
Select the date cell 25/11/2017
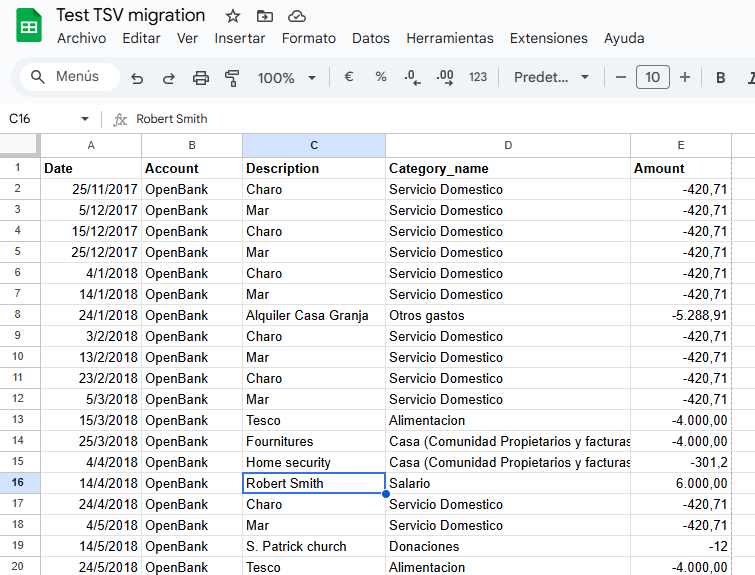click(91, 189)
